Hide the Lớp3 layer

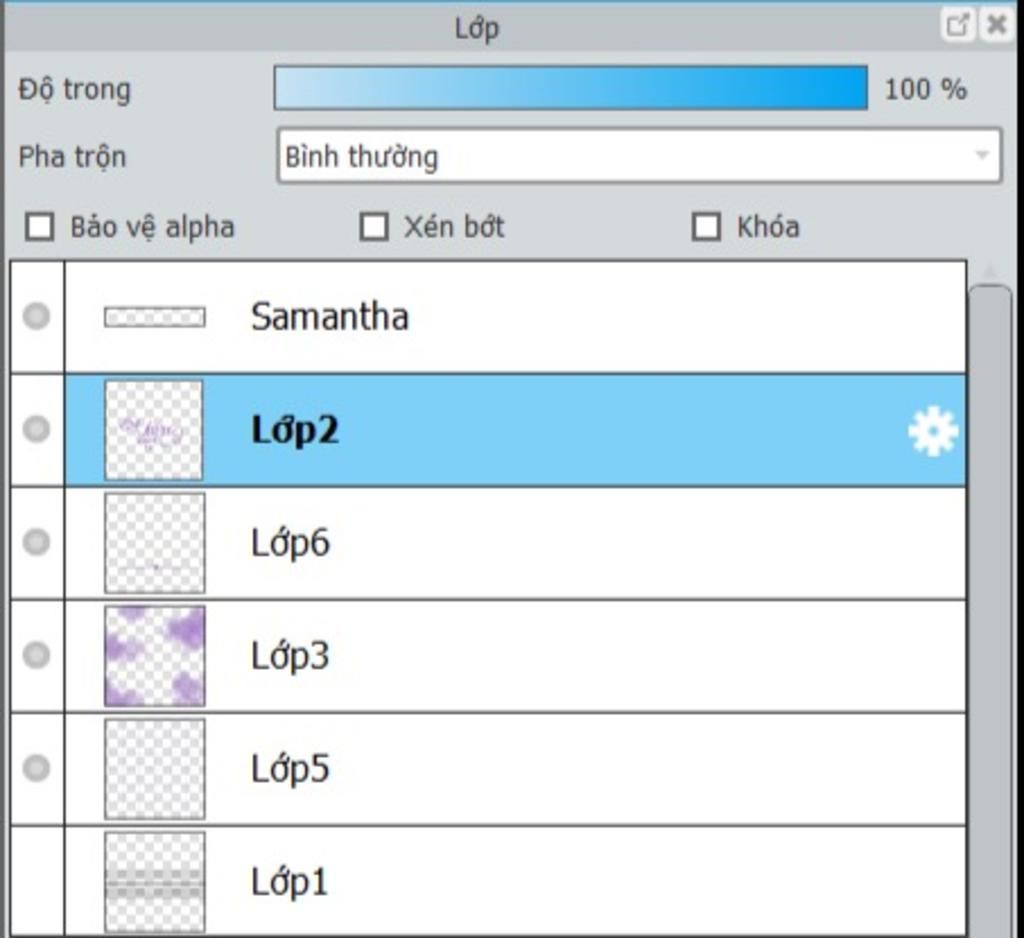pyautogui.click(x=37, y=655)
